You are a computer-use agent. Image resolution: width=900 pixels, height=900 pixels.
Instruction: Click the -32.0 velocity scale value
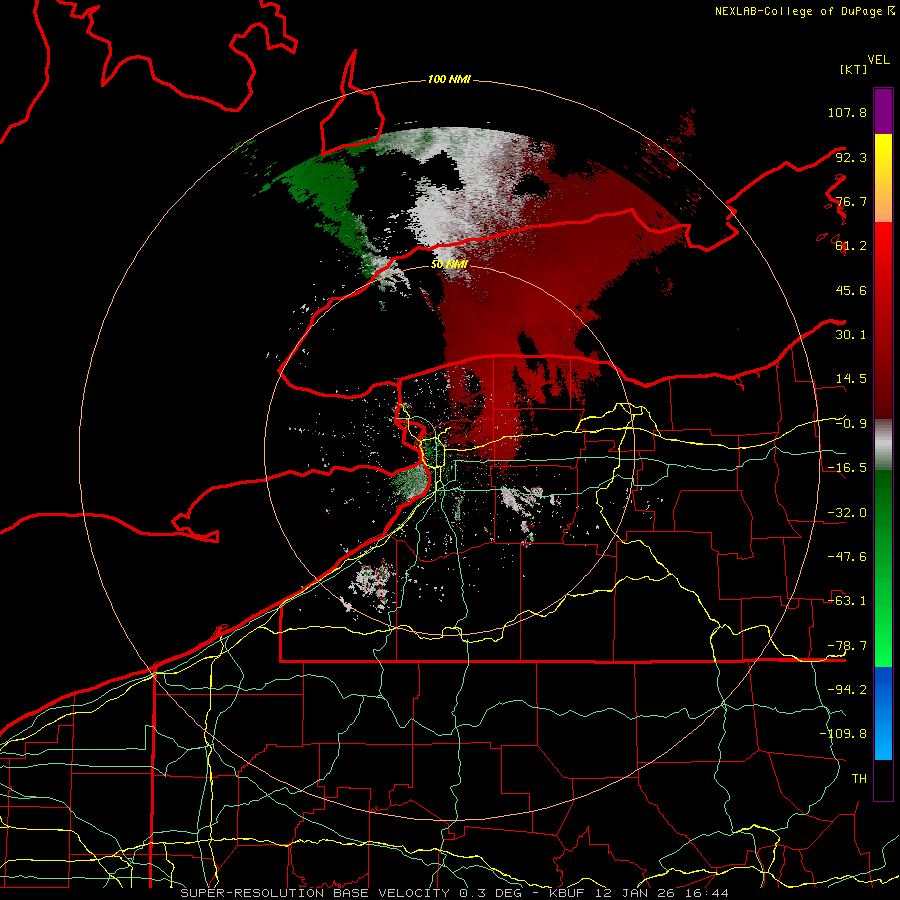coord(847,513)
